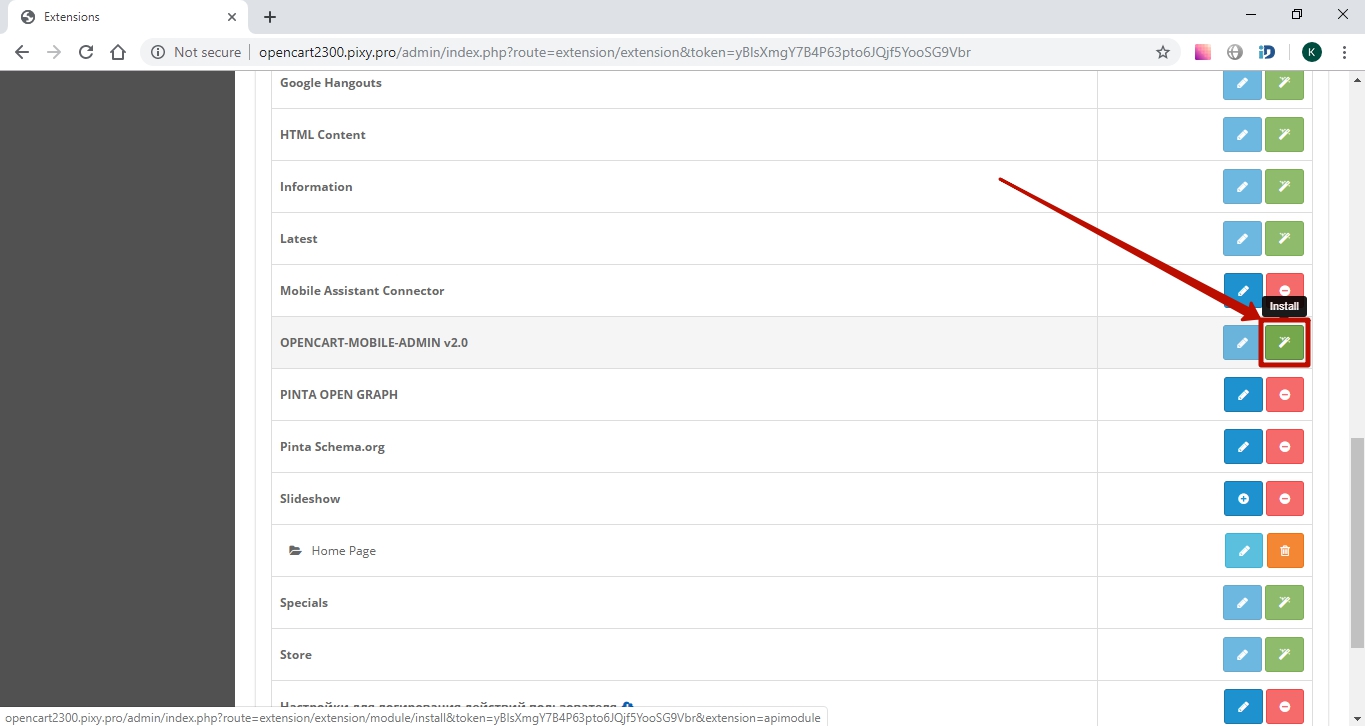Bookmark this page with the star icon

click(x=1162, y=52)
